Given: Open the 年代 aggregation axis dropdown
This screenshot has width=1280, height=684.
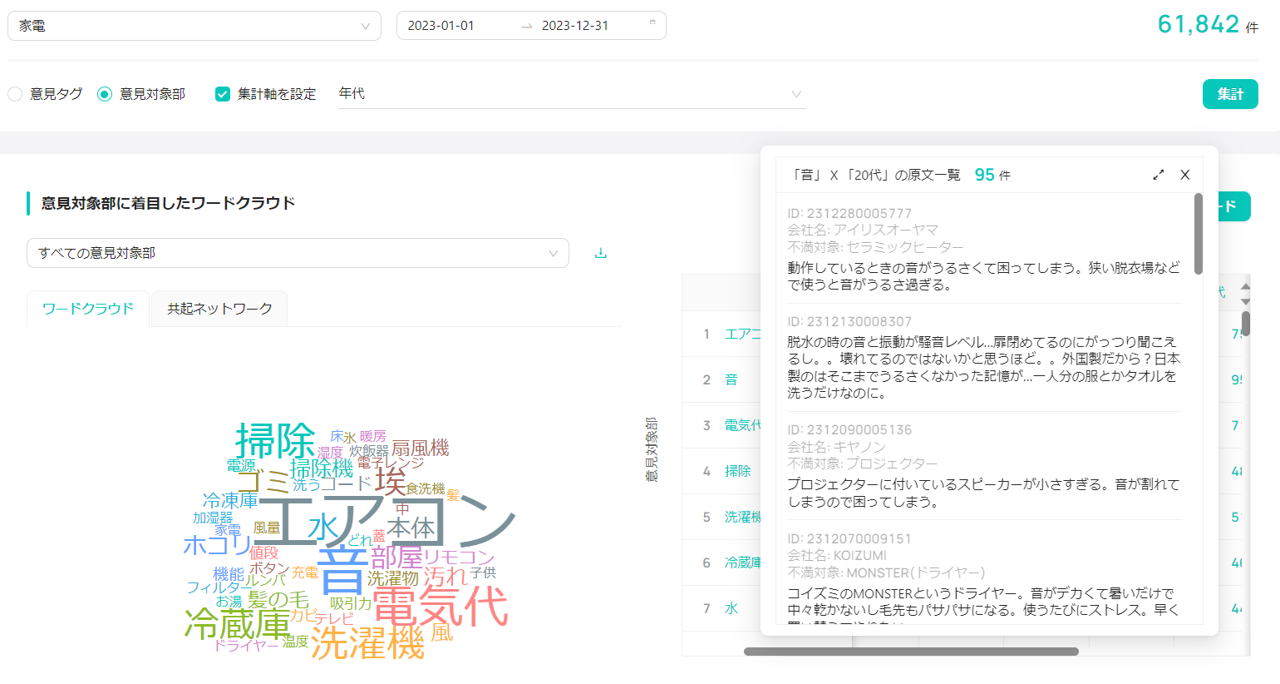Looking at the screenshot, I should [x=571, y=94].
